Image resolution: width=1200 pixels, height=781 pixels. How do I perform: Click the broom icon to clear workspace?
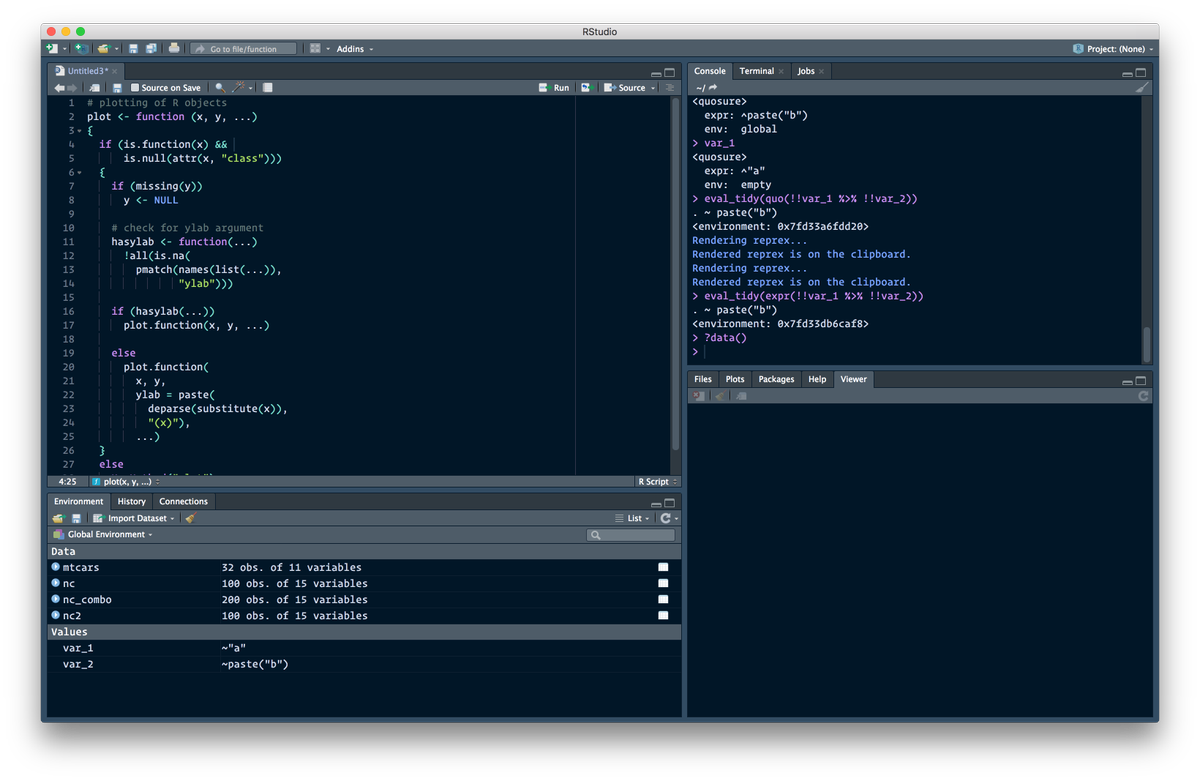click(189, 518)
